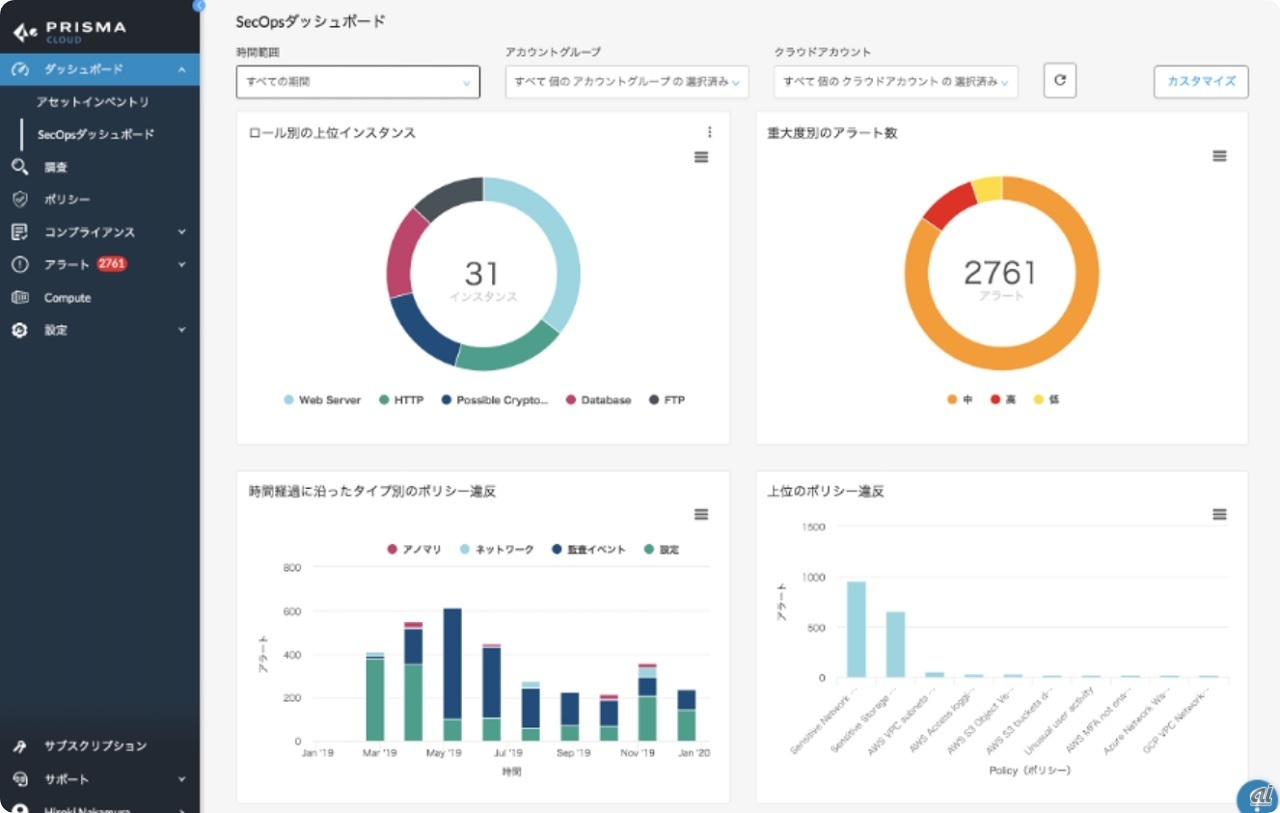Expand the サポート menu chevron
The height and width of the screenshot is (813, 1280).
click(x=181, y=779)
